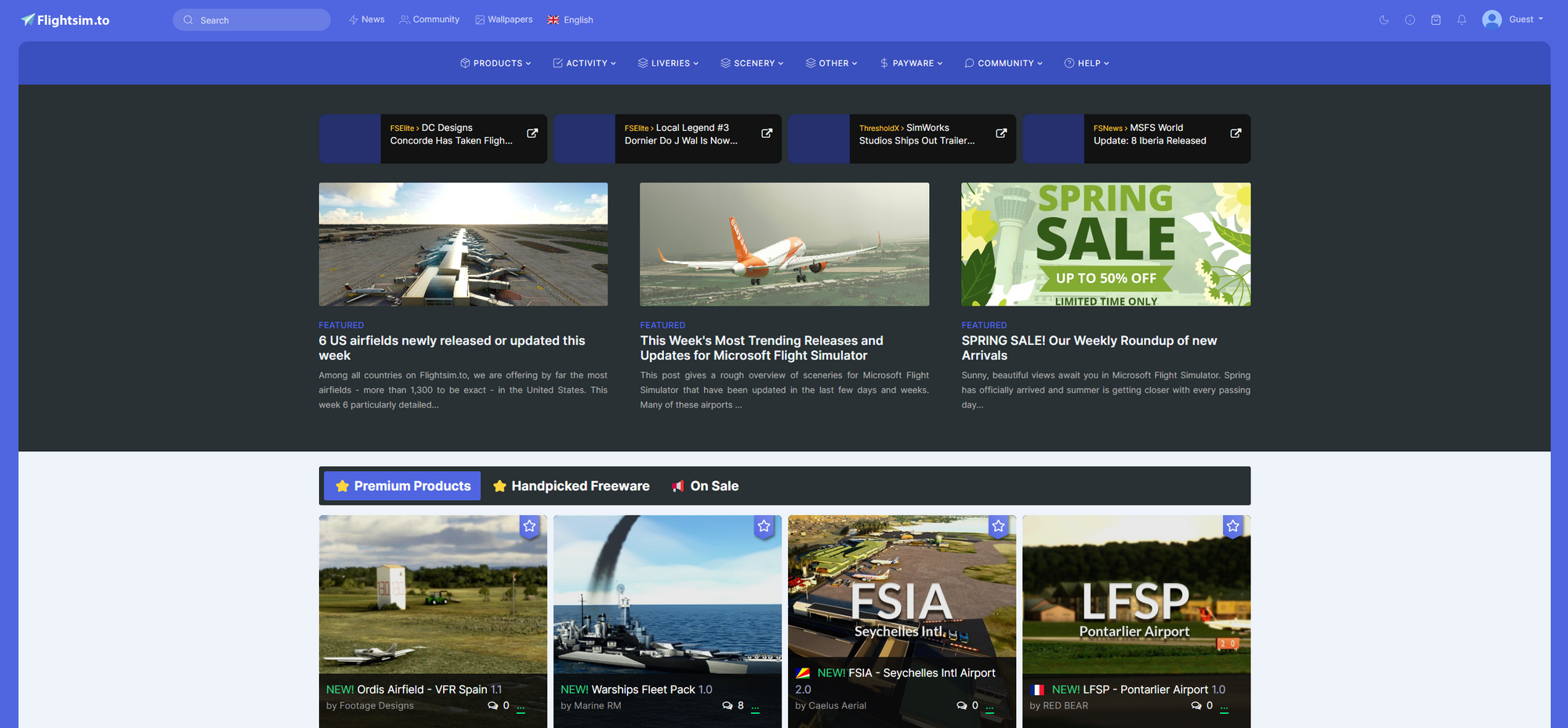Expand the Help menu
This screenshot has width=1568, height=728.
pos(1087,63)
